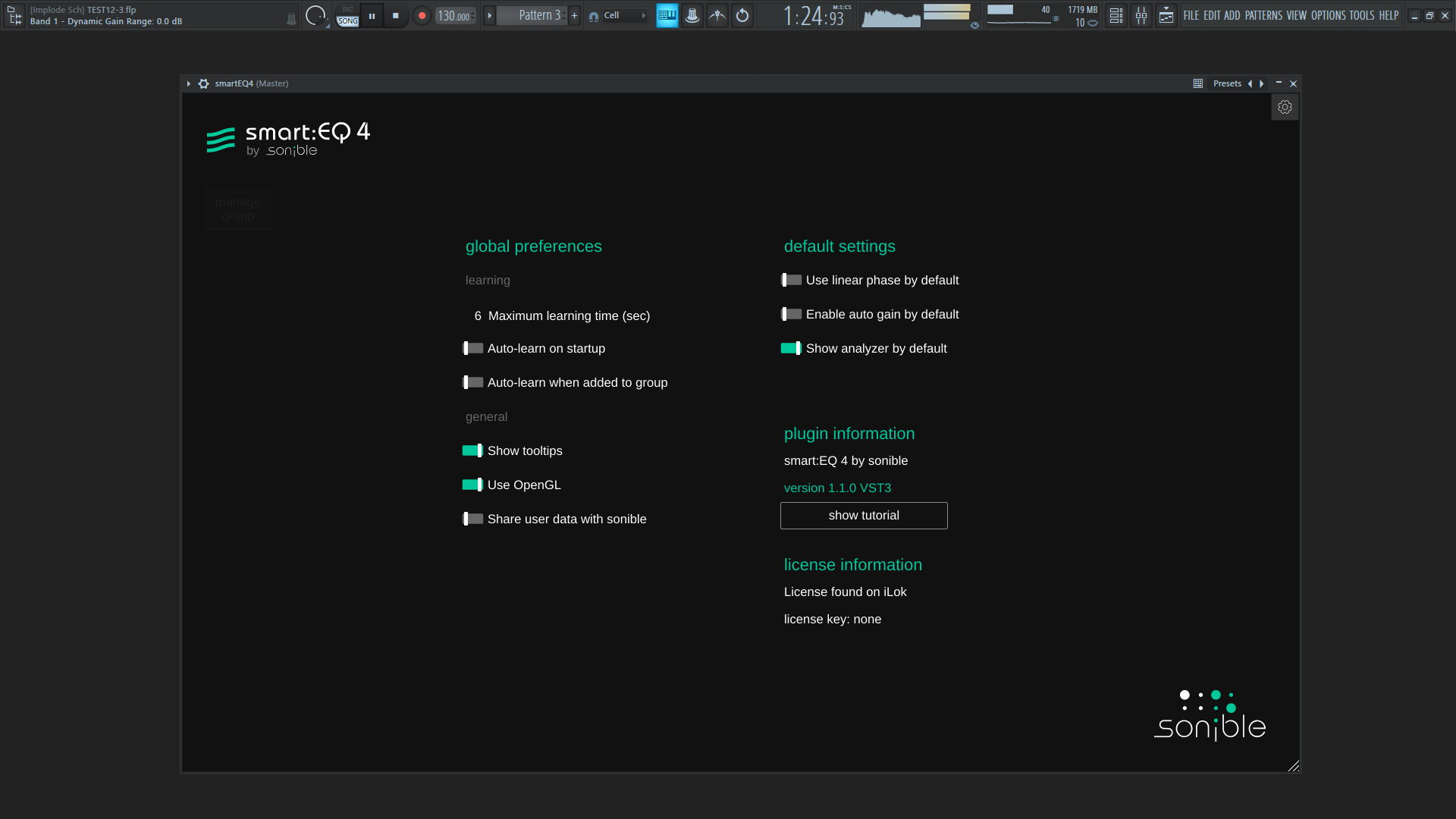
Task: Turn off Show analyzer by default
Action: [792, 348]
